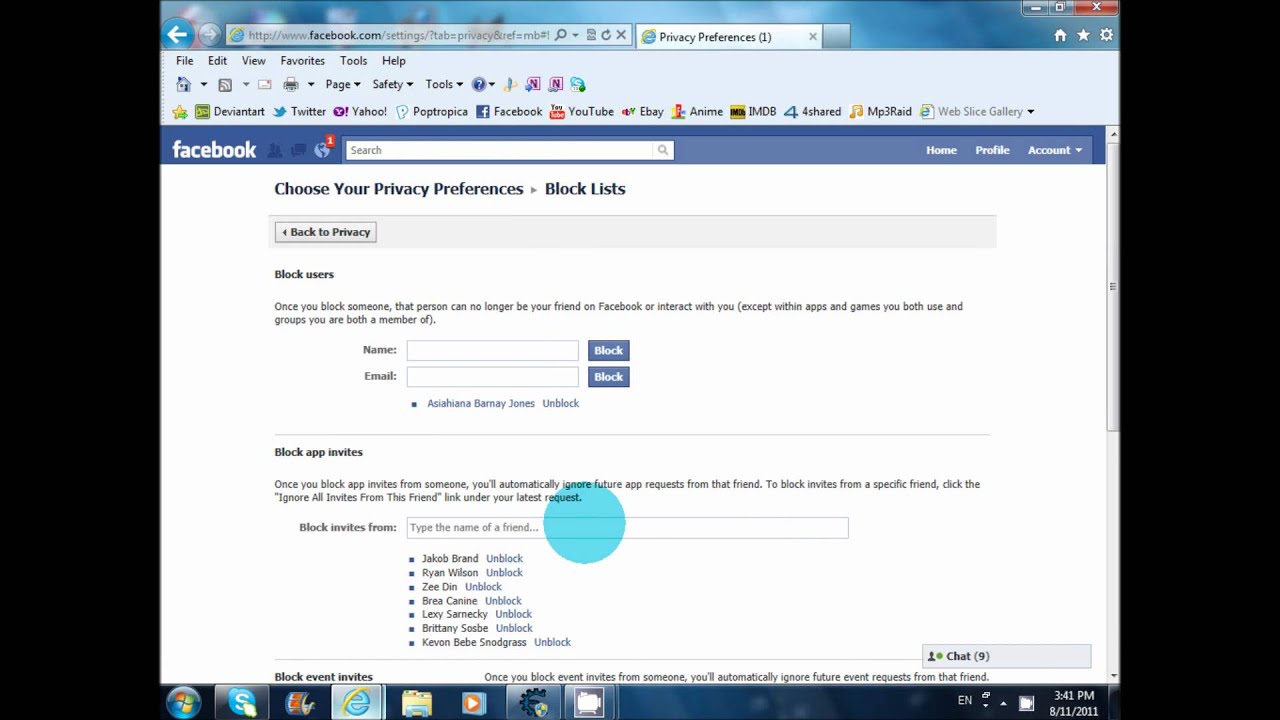Click the Refresh icon in address bar
1280x720 pixels.
pos(605,35)
